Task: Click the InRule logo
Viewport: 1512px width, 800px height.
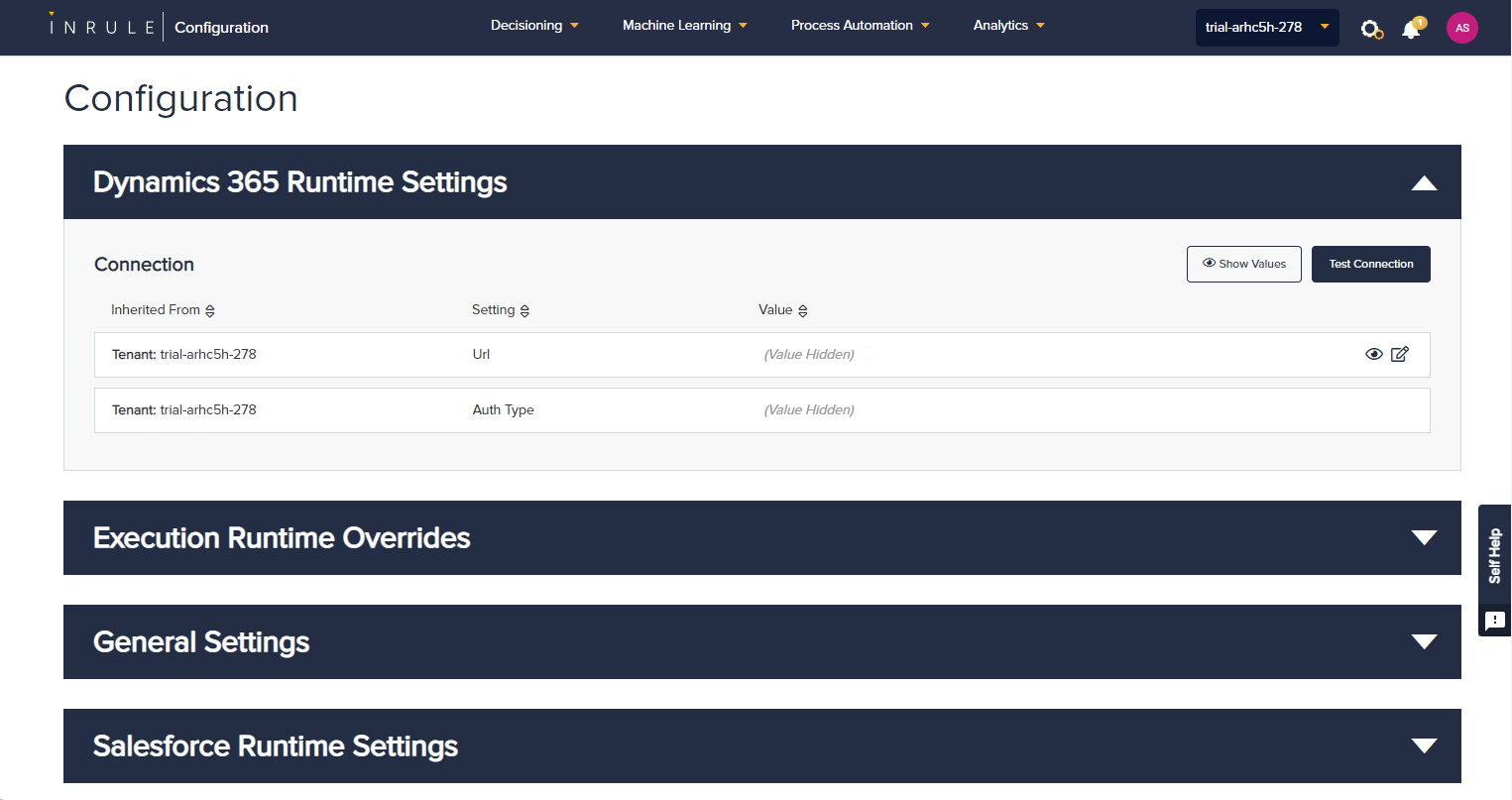Action: click(102, 27)
